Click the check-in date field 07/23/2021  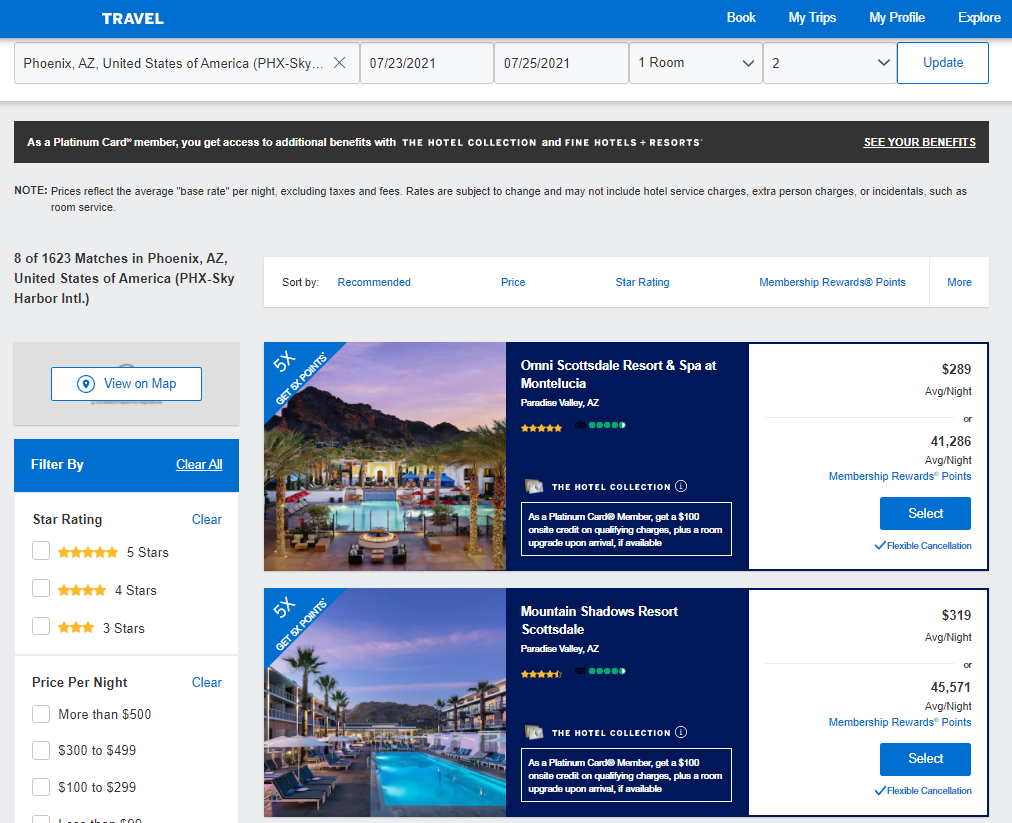click(x=426, y=63)
